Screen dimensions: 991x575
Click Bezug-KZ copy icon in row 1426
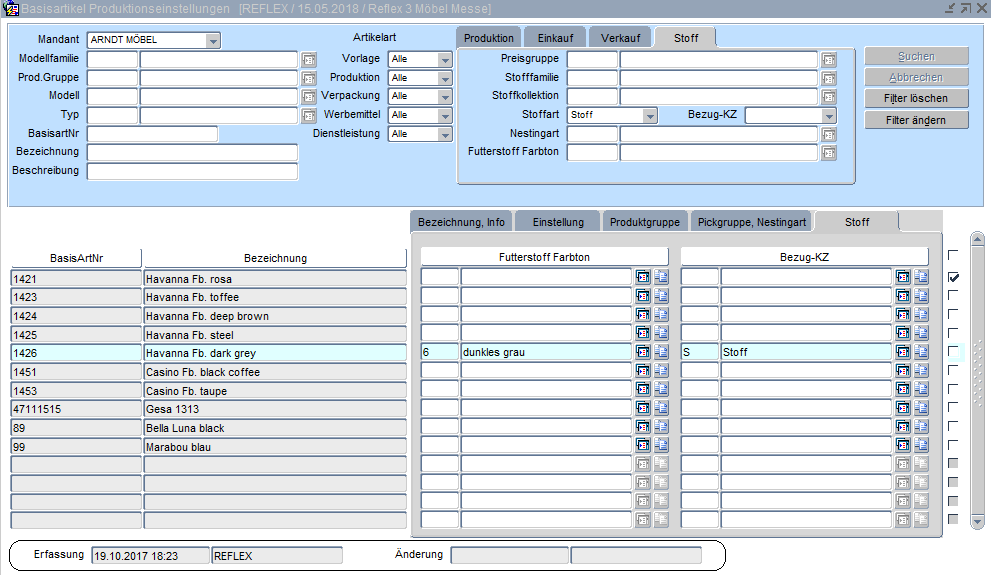click(921, 352)
